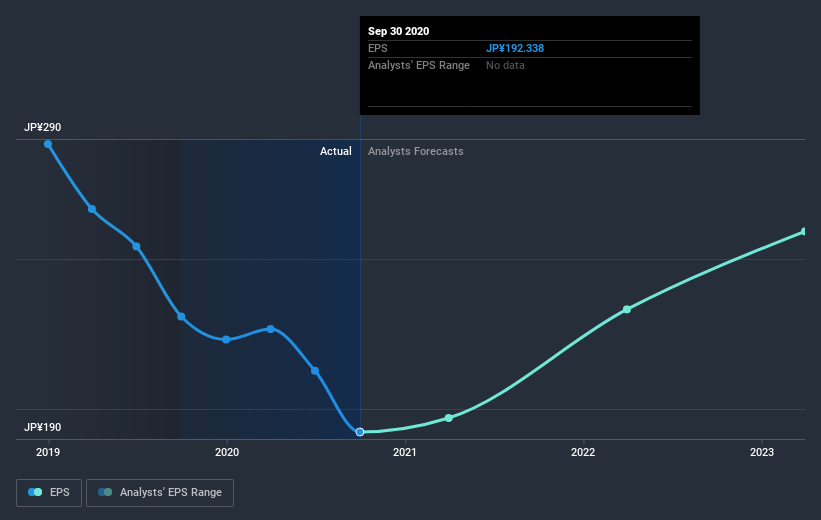The width and height of the screenshot is (821, 520).
Task: Click the 2019 x-axis label
Action: coord(48,452)
